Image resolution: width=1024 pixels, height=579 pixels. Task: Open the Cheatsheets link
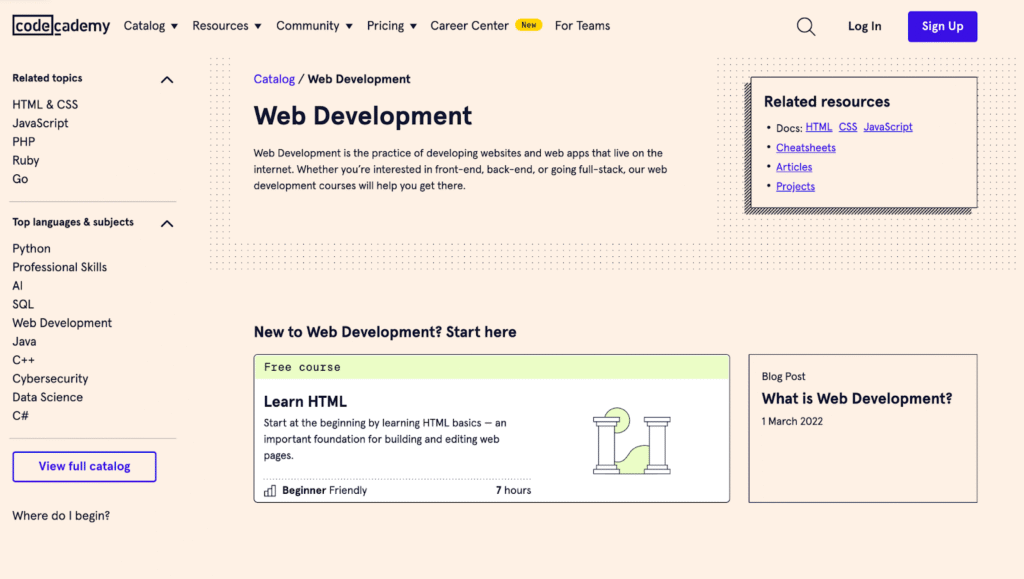(806, 148)
